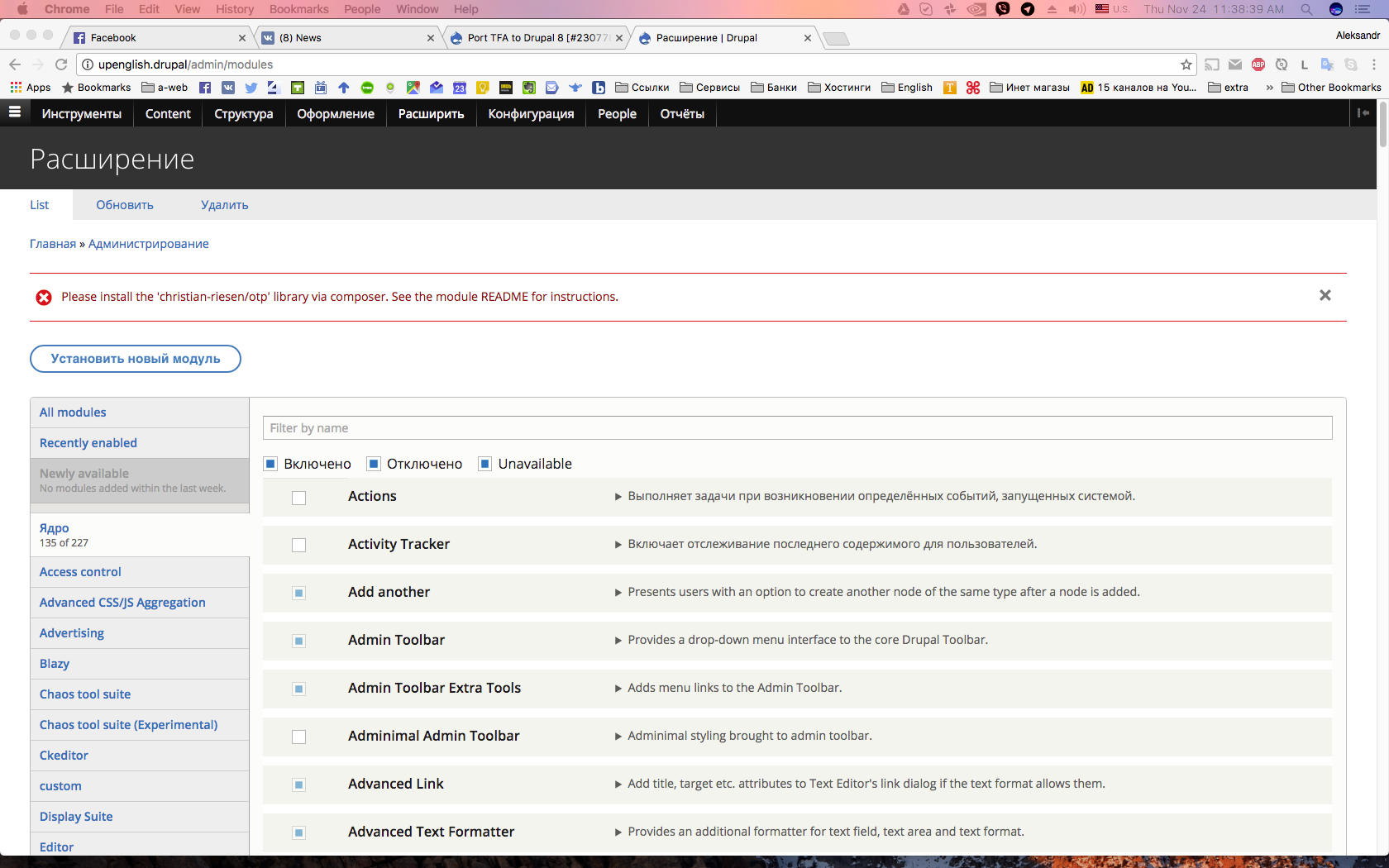Viewport: 1389px width, 868px height.
Task: Open the Access control category link
Action: coord(80,572)
